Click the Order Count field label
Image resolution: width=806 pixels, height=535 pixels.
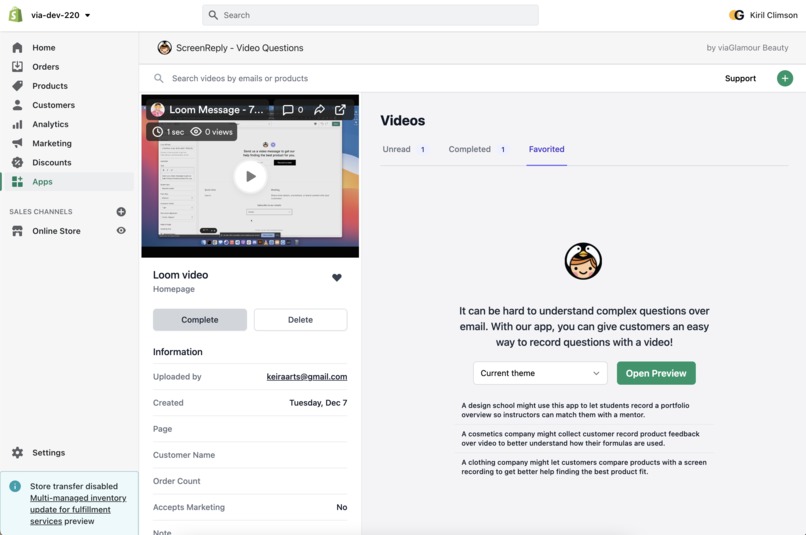coord(176,481)
